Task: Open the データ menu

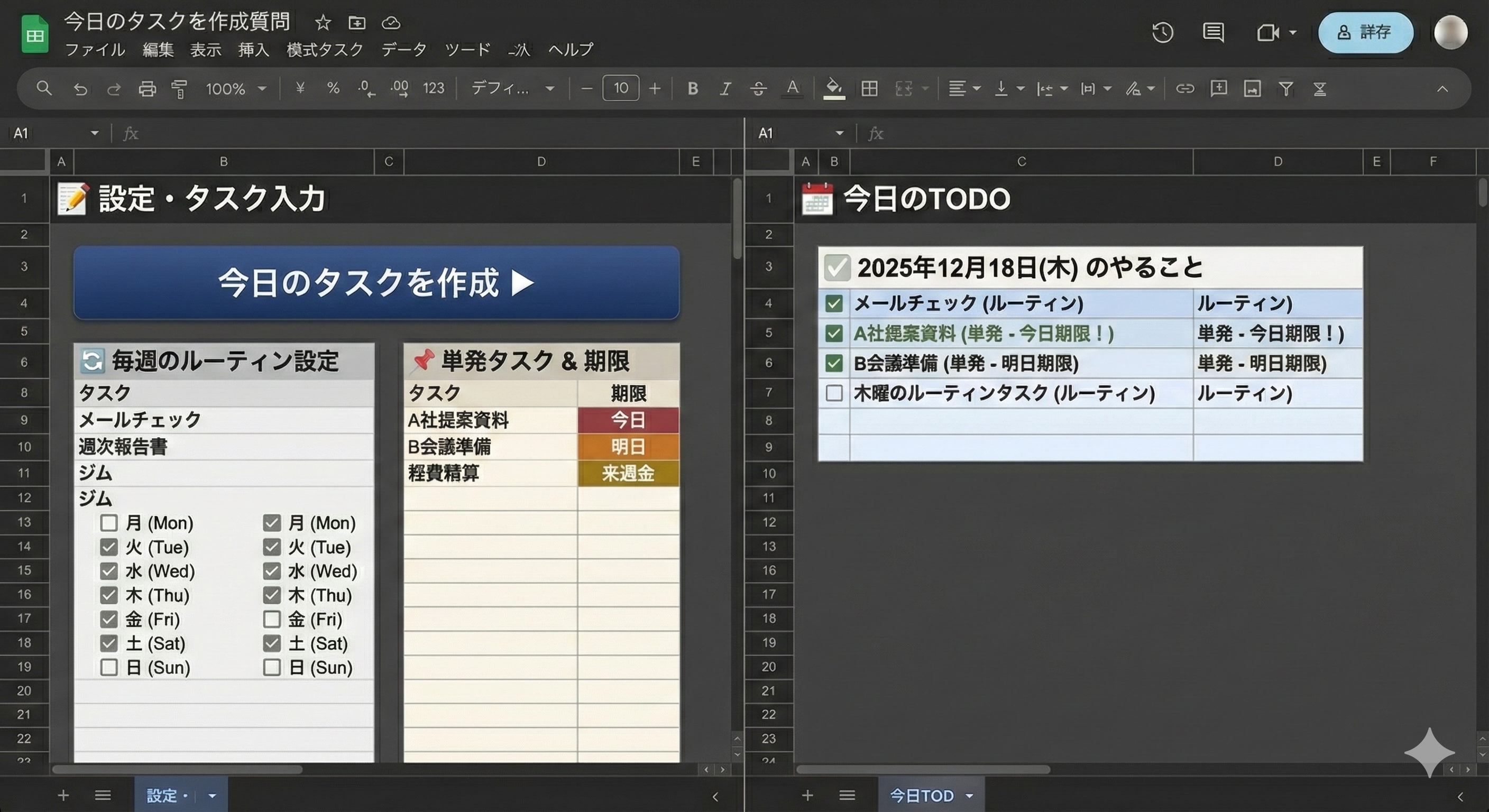Action: click(x=403, y=50)
